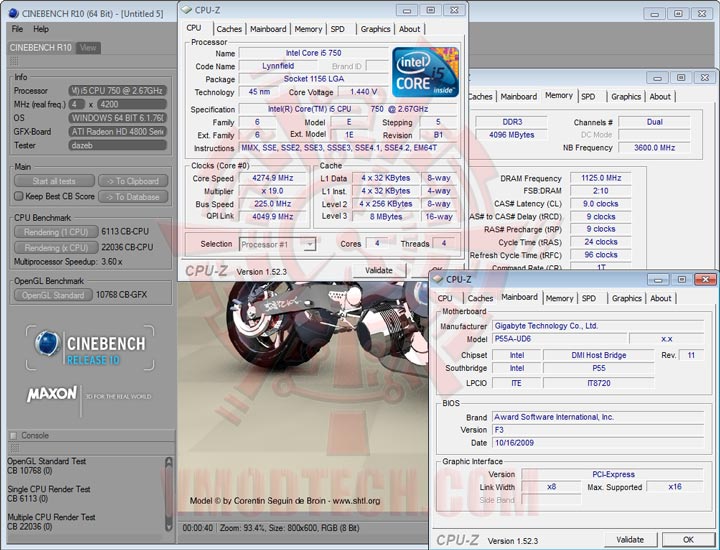The image size is (720, 550).
Task: Click the grip handle icon under Console header
Action: tap(14, 448)
